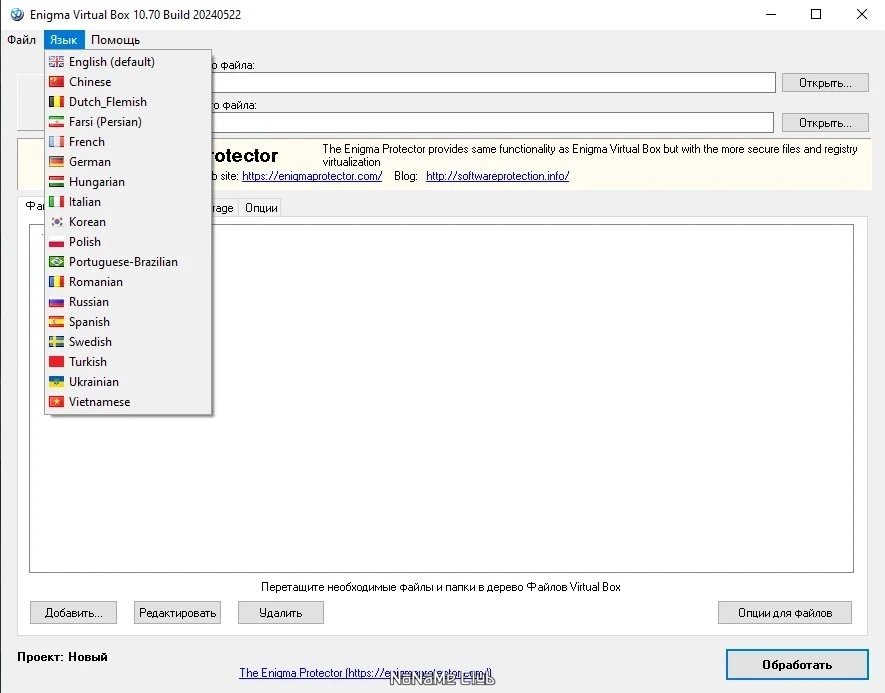This screenshot has width=885, height=693.
Task: Switch to the Опции tab
Action: coord(261,208)
